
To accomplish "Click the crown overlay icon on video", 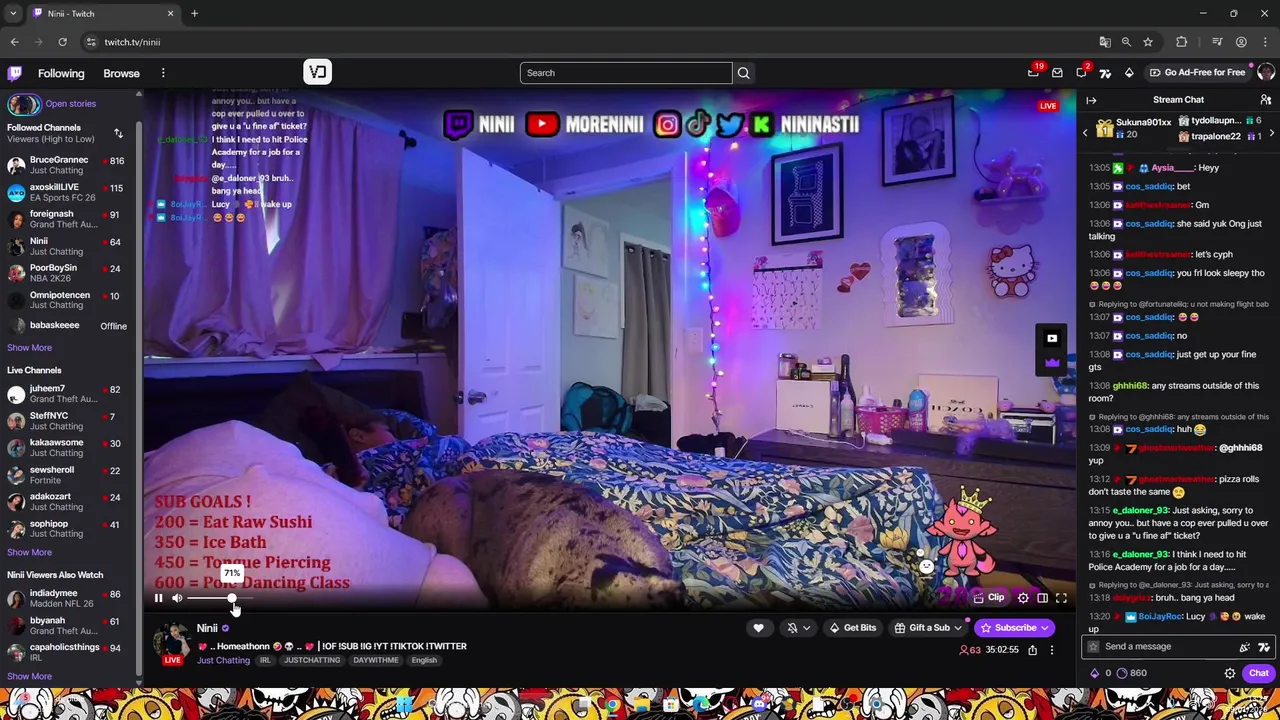I will 1051,361.
